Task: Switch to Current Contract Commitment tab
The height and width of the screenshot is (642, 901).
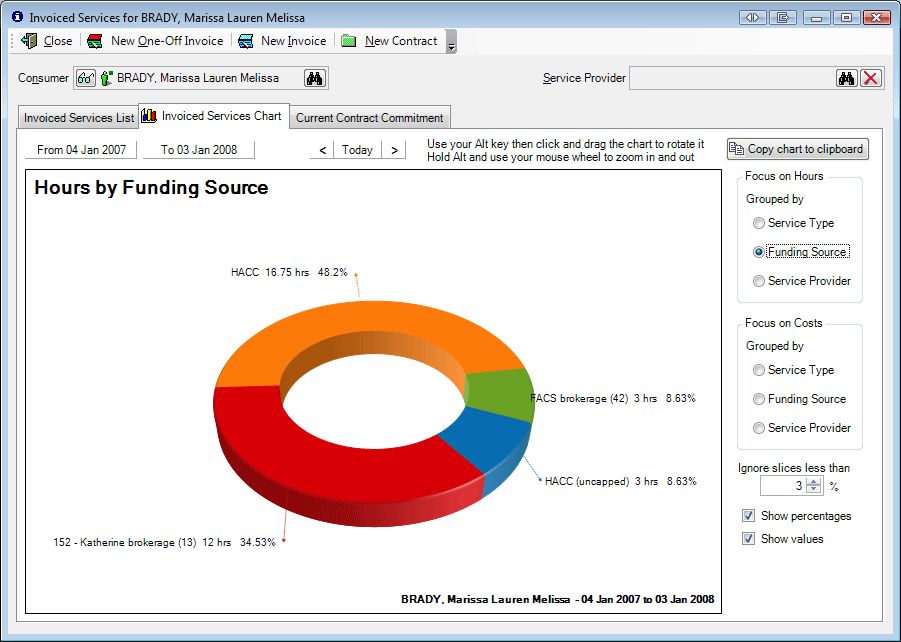Action: pyautogui.click(x=369, y=118)
